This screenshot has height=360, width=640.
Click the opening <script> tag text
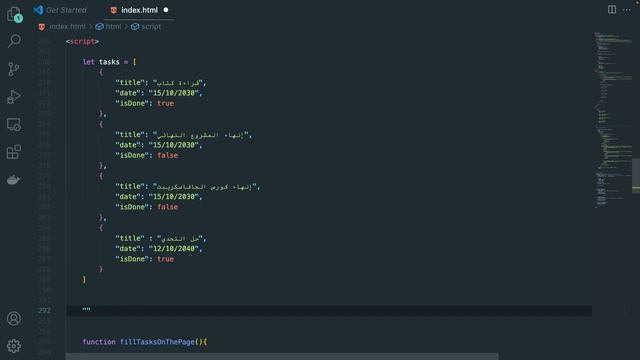pos(82,41)
